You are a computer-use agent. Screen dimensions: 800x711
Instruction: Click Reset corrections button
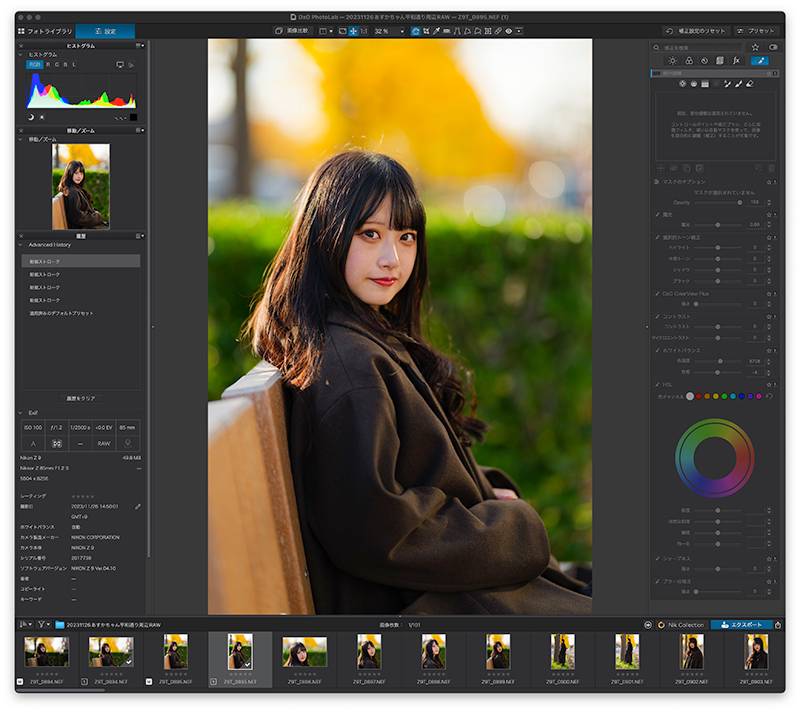click(x=696, y=31)
